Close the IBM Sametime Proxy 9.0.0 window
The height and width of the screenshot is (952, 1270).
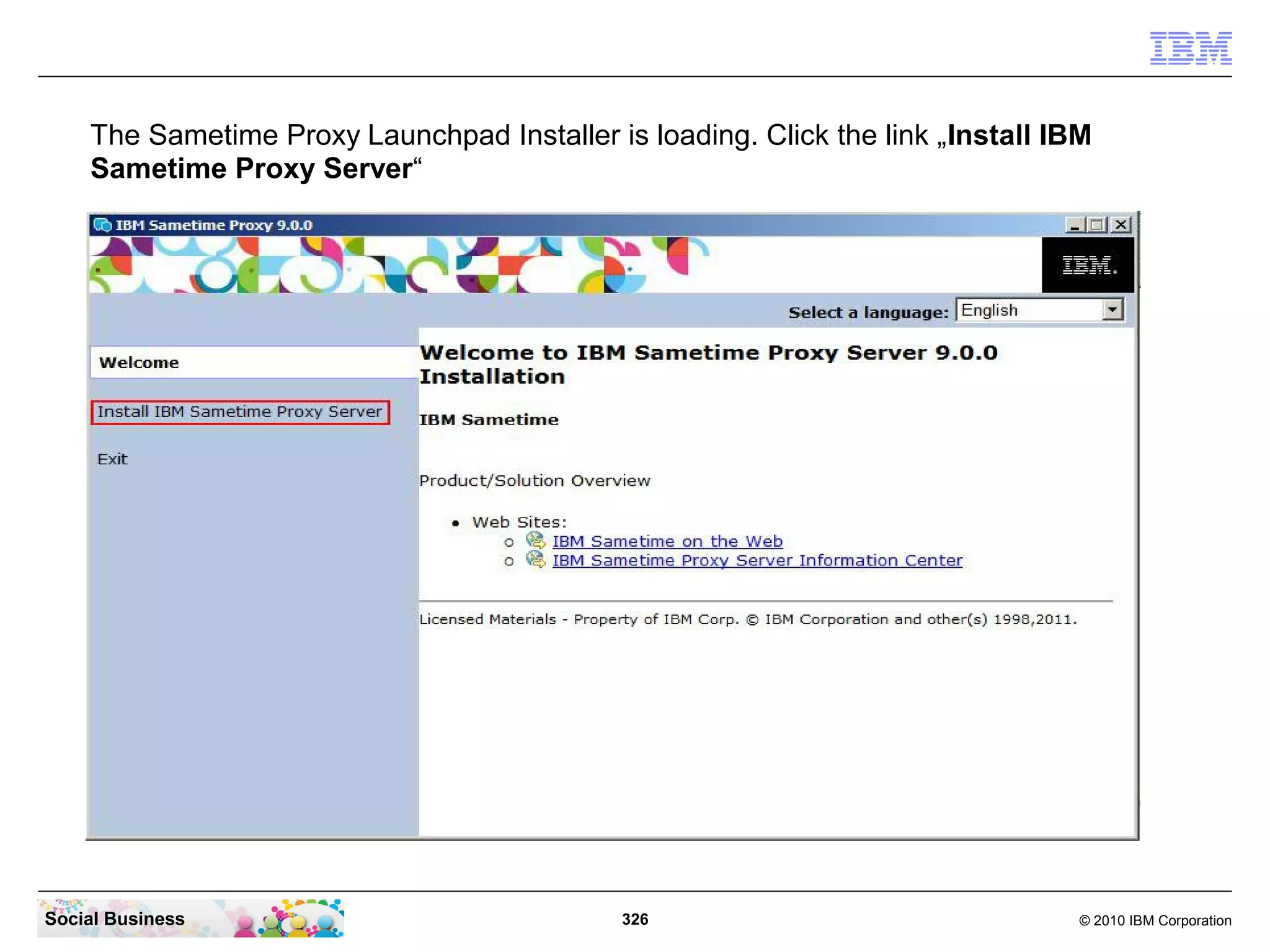pyautogui.click(x=1121, y=225)
